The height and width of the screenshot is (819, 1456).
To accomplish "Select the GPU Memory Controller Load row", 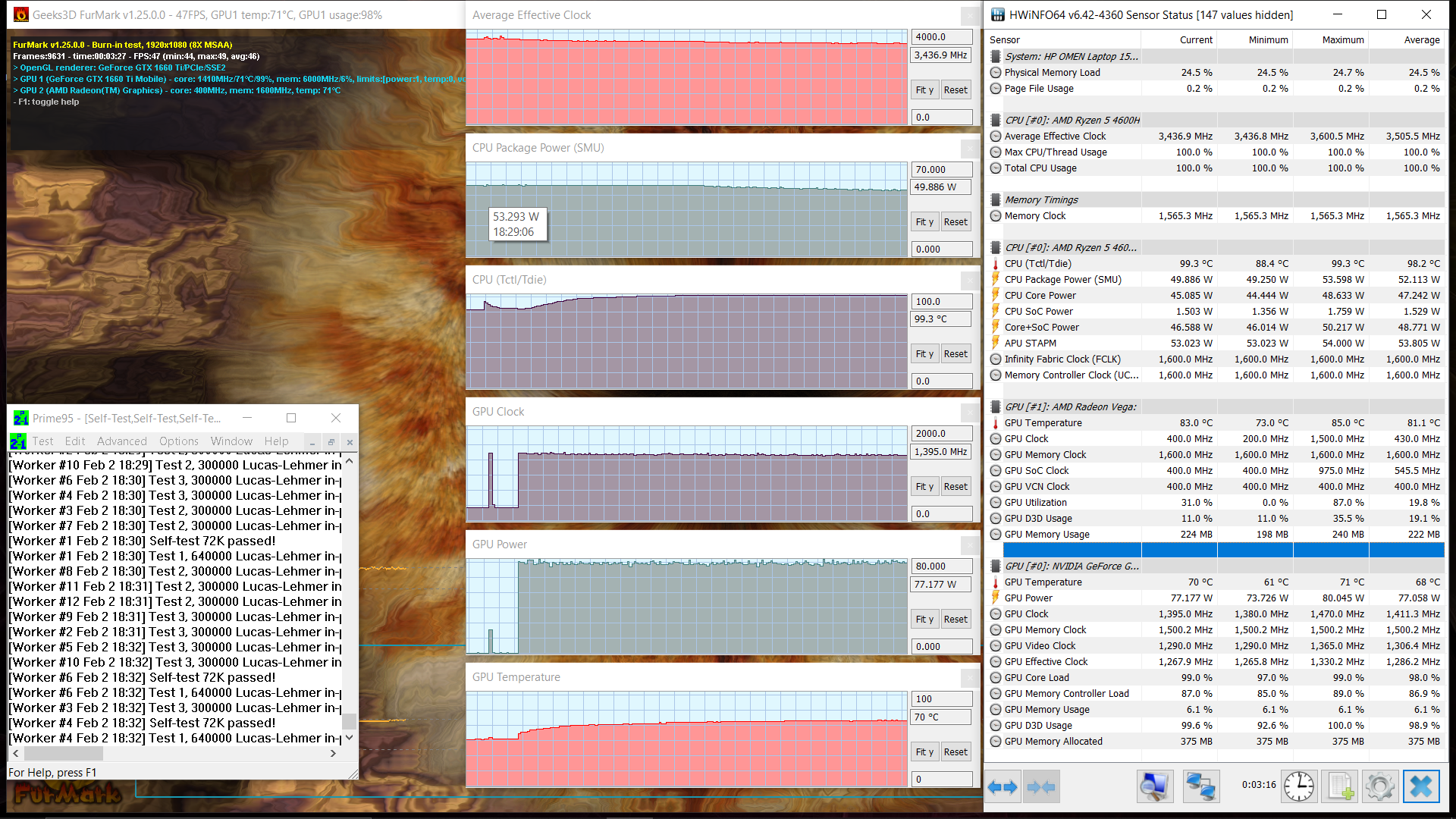I will (1216, 694).
